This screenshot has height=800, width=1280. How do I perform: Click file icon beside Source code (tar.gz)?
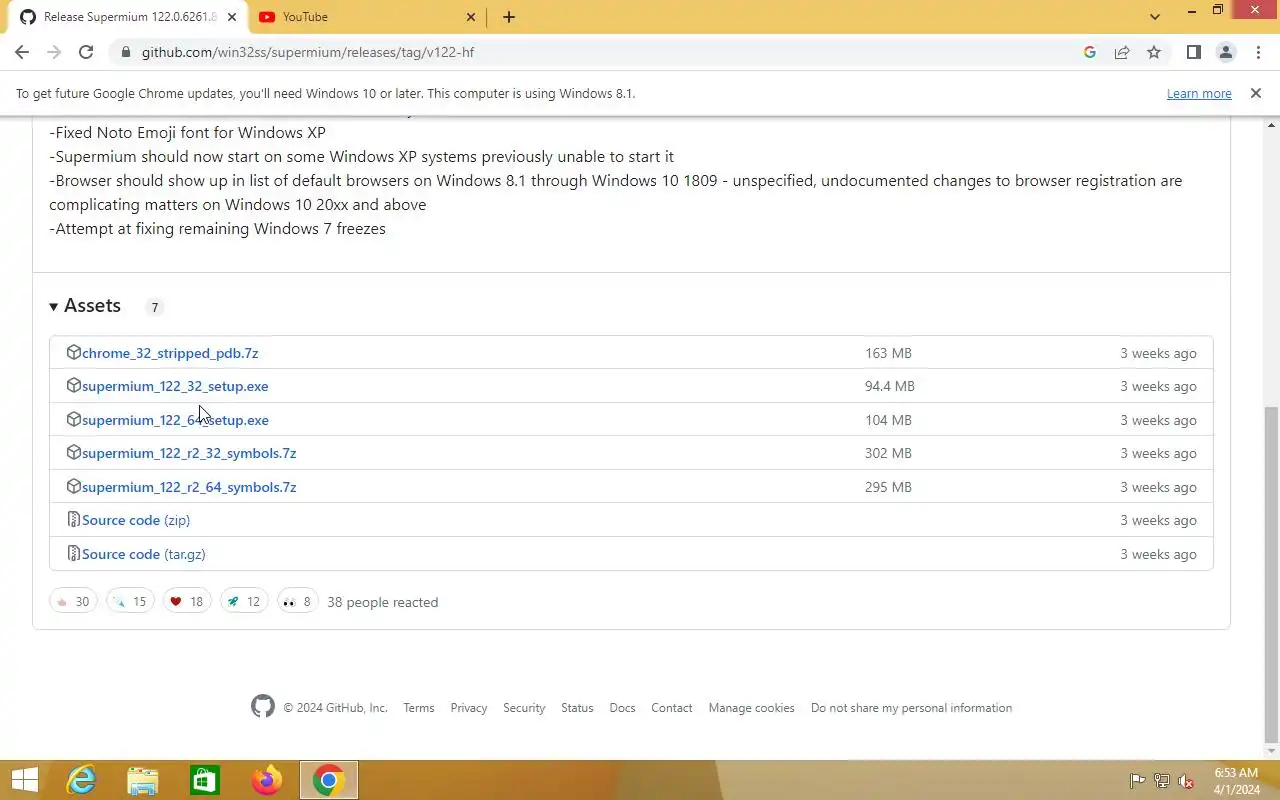(73, 553)
